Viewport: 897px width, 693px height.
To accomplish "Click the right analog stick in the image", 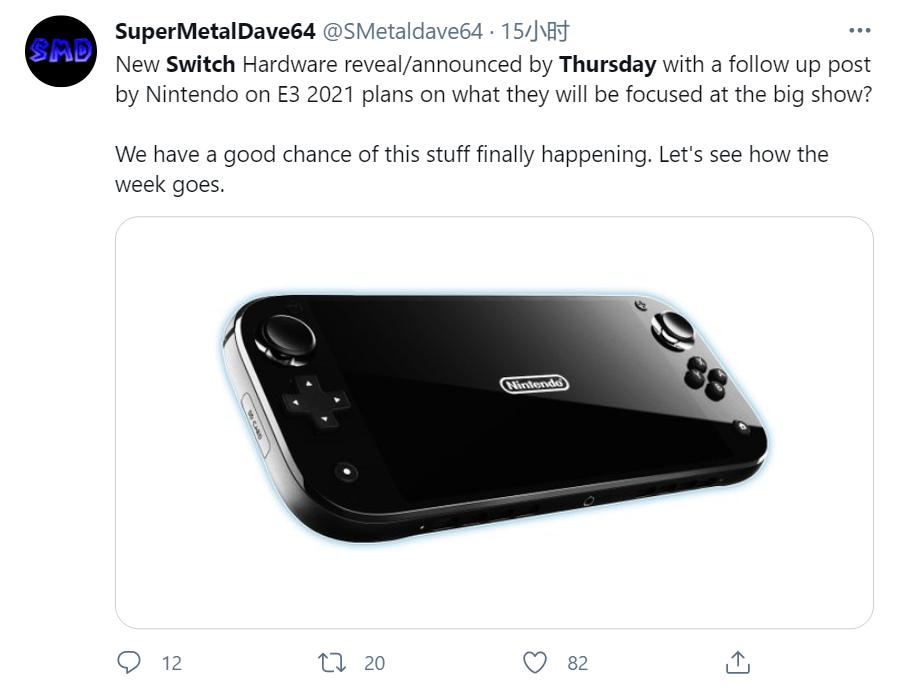I will (675, 327).
